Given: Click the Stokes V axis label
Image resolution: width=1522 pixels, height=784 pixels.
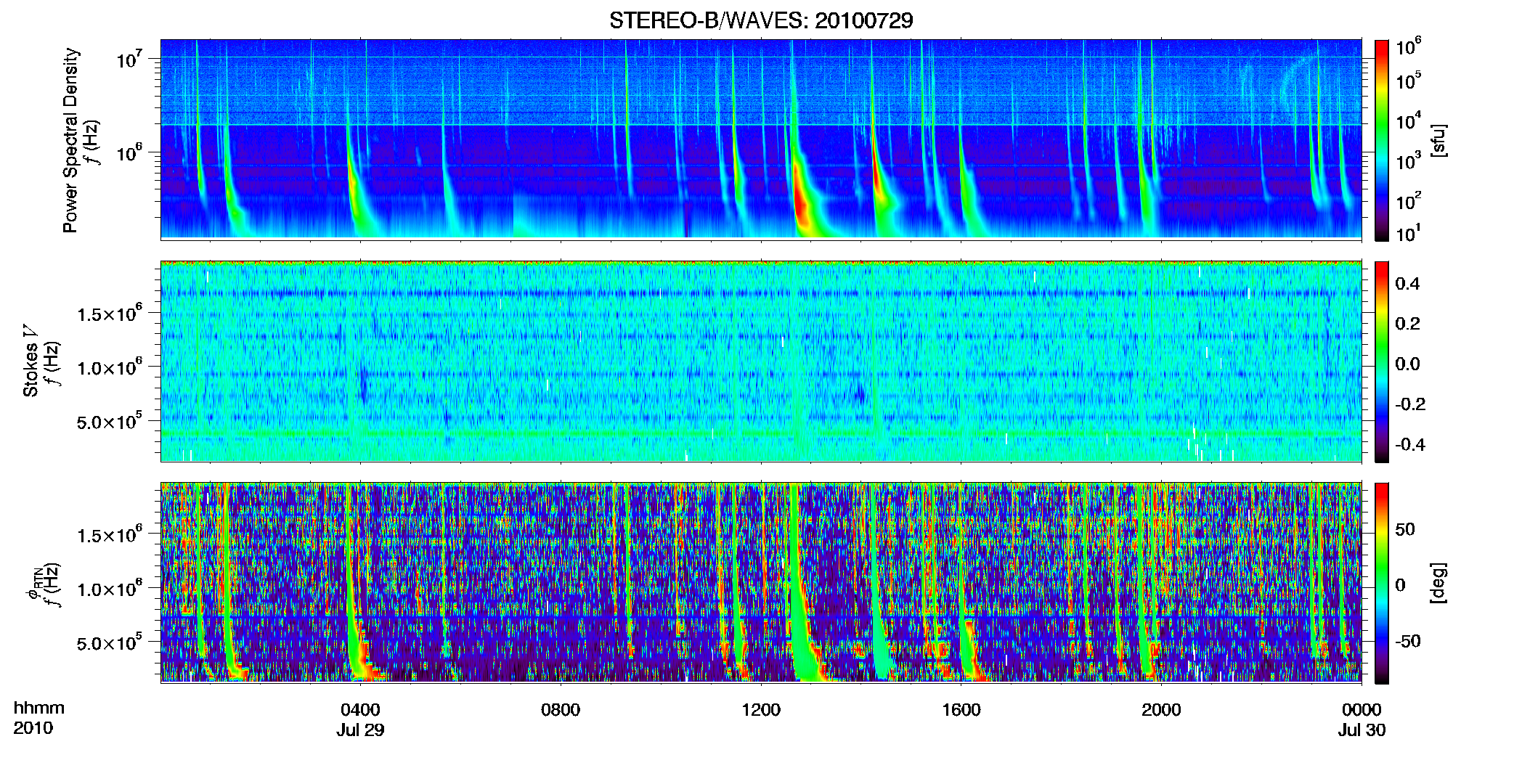Looking at the screenshot, I should (x=30, y=361).
